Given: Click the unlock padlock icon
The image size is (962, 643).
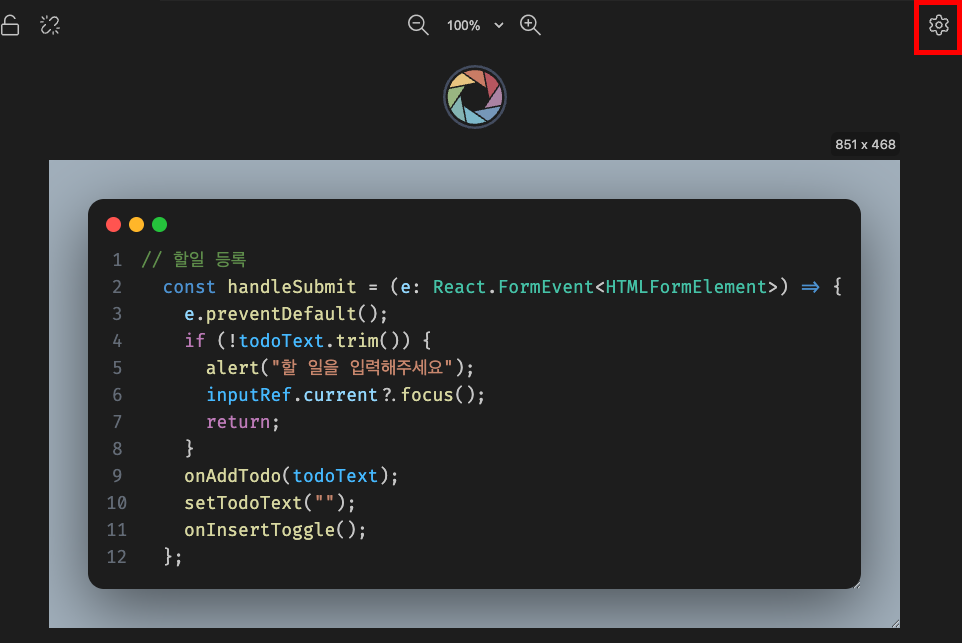Looking at the screenshot, I should [x=10, y=25].
